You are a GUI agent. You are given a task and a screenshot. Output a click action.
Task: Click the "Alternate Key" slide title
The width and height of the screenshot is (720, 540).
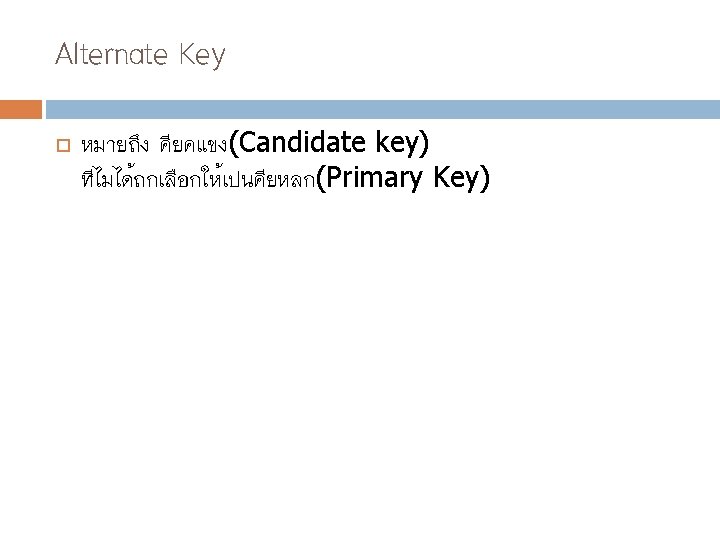click(x=140, y=55)
